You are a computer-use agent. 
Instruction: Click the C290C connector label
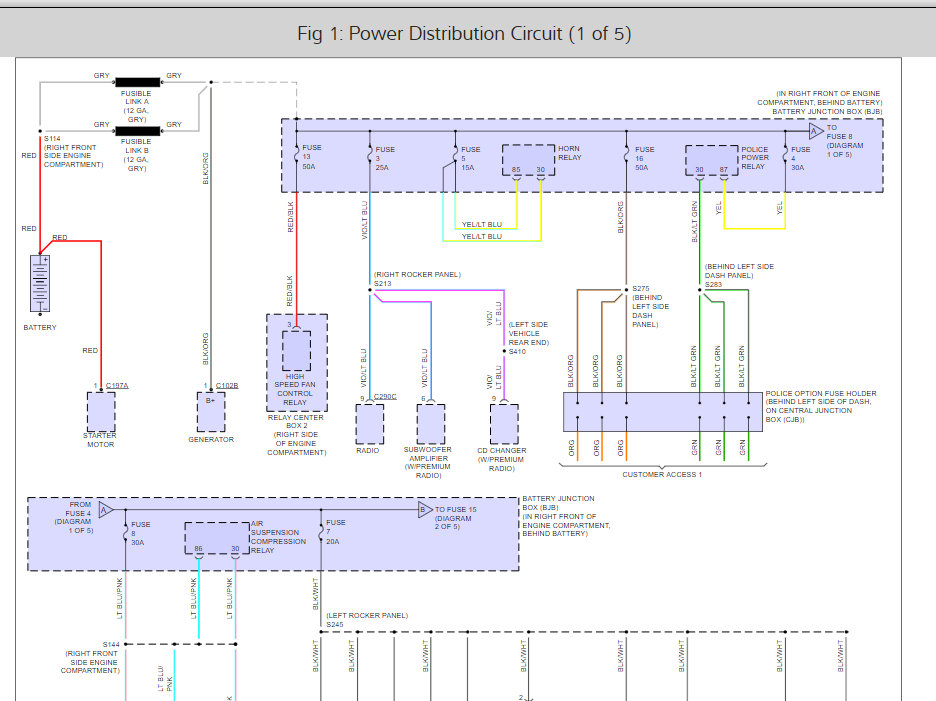(x=385, y=396)
